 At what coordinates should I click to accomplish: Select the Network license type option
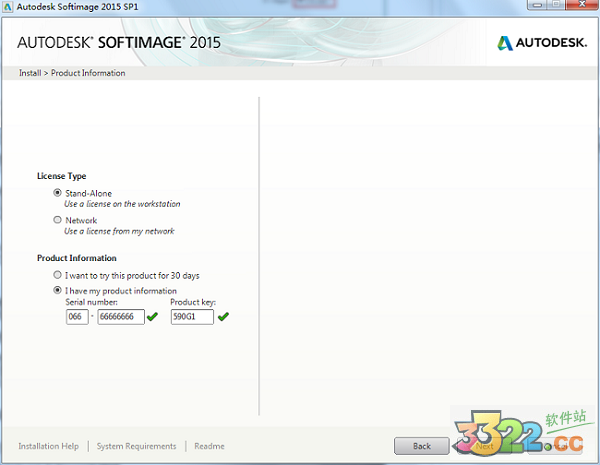click(57, 220)
